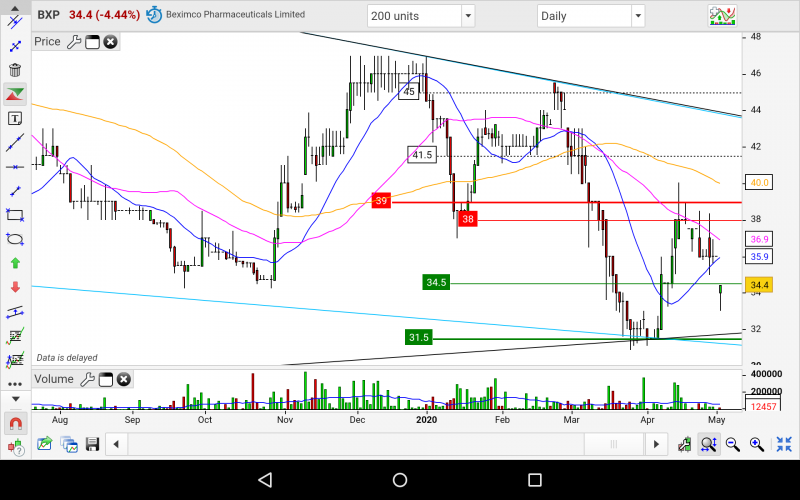800x500 pixels.
Task: Click the 39 red price level label
Action: pyautogui.click(x=381, y=200)
